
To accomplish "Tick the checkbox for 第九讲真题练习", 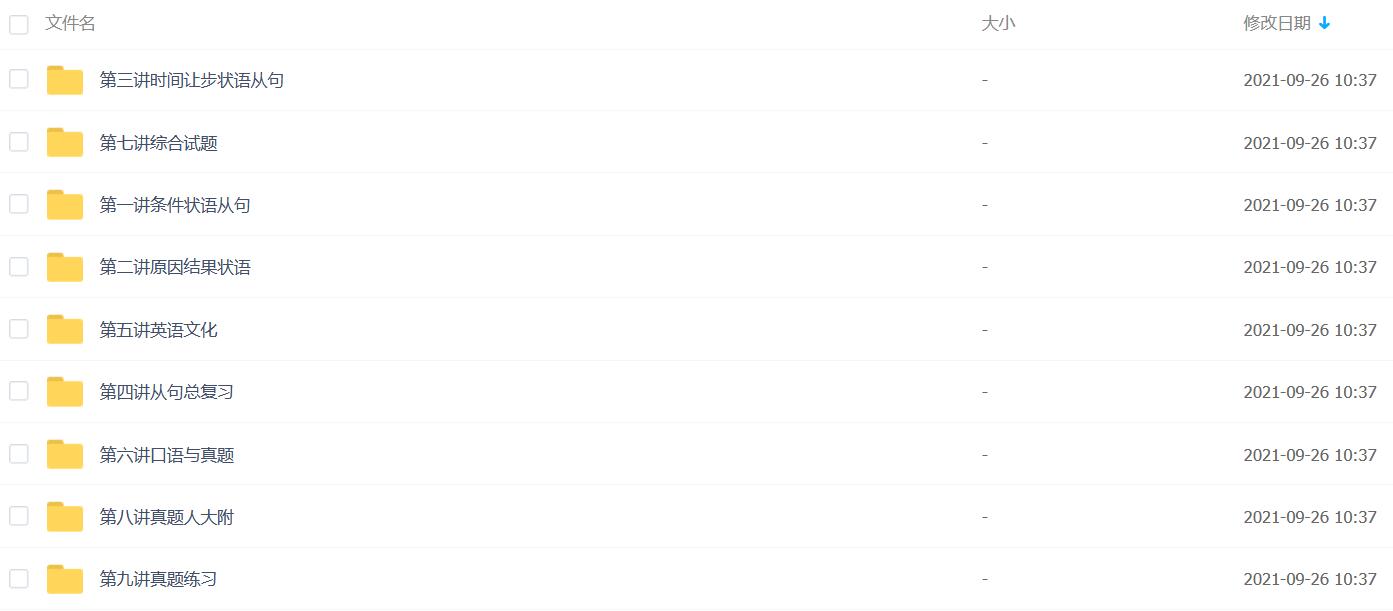I will [19, 578].
